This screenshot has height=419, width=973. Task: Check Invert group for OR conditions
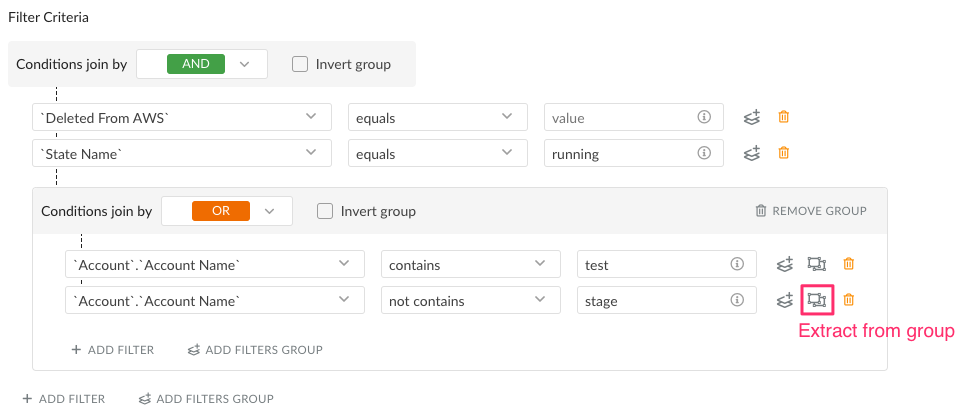(325, 211)
